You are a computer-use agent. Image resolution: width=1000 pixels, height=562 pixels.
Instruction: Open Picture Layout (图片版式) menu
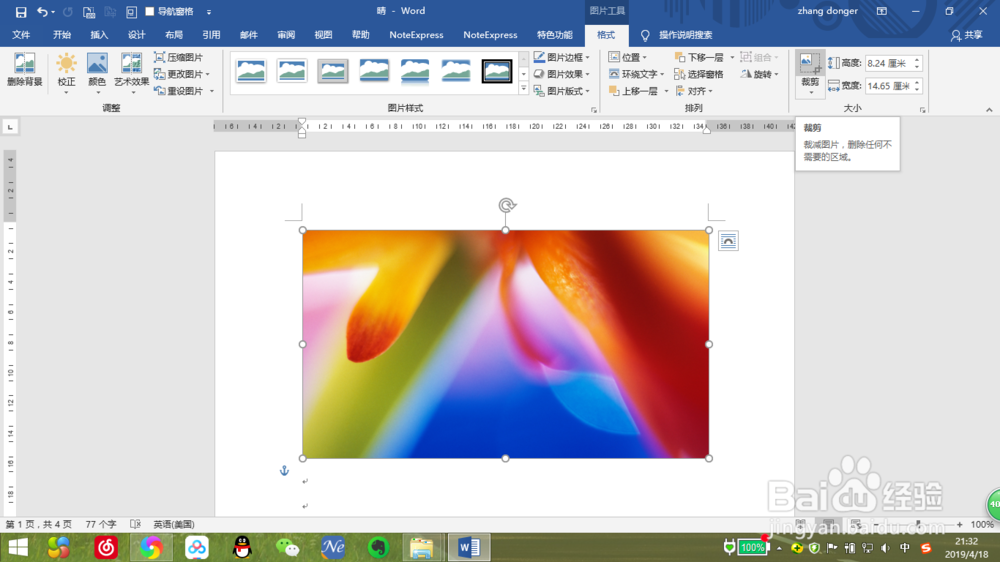(562, 91)
